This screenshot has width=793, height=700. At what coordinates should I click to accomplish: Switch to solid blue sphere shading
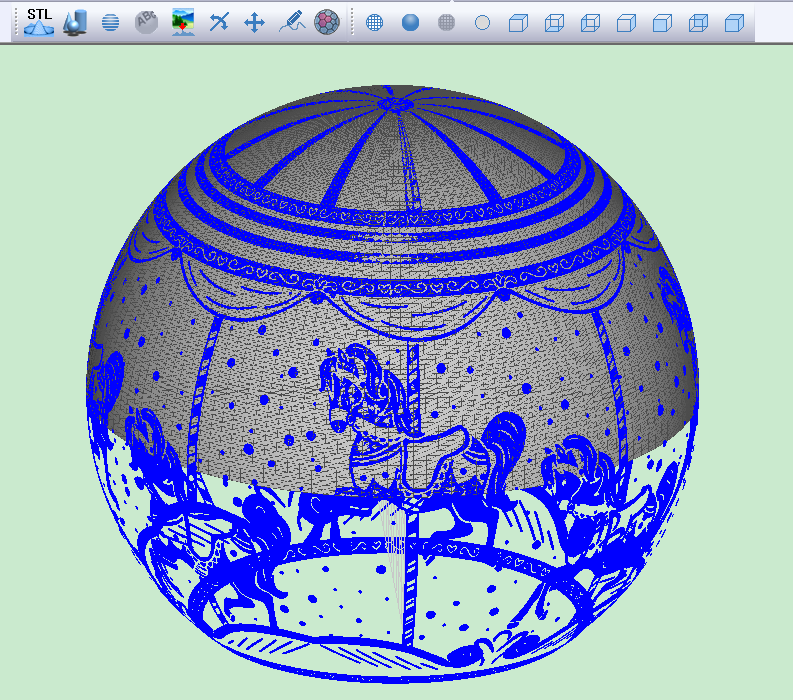tap(410, 23)
